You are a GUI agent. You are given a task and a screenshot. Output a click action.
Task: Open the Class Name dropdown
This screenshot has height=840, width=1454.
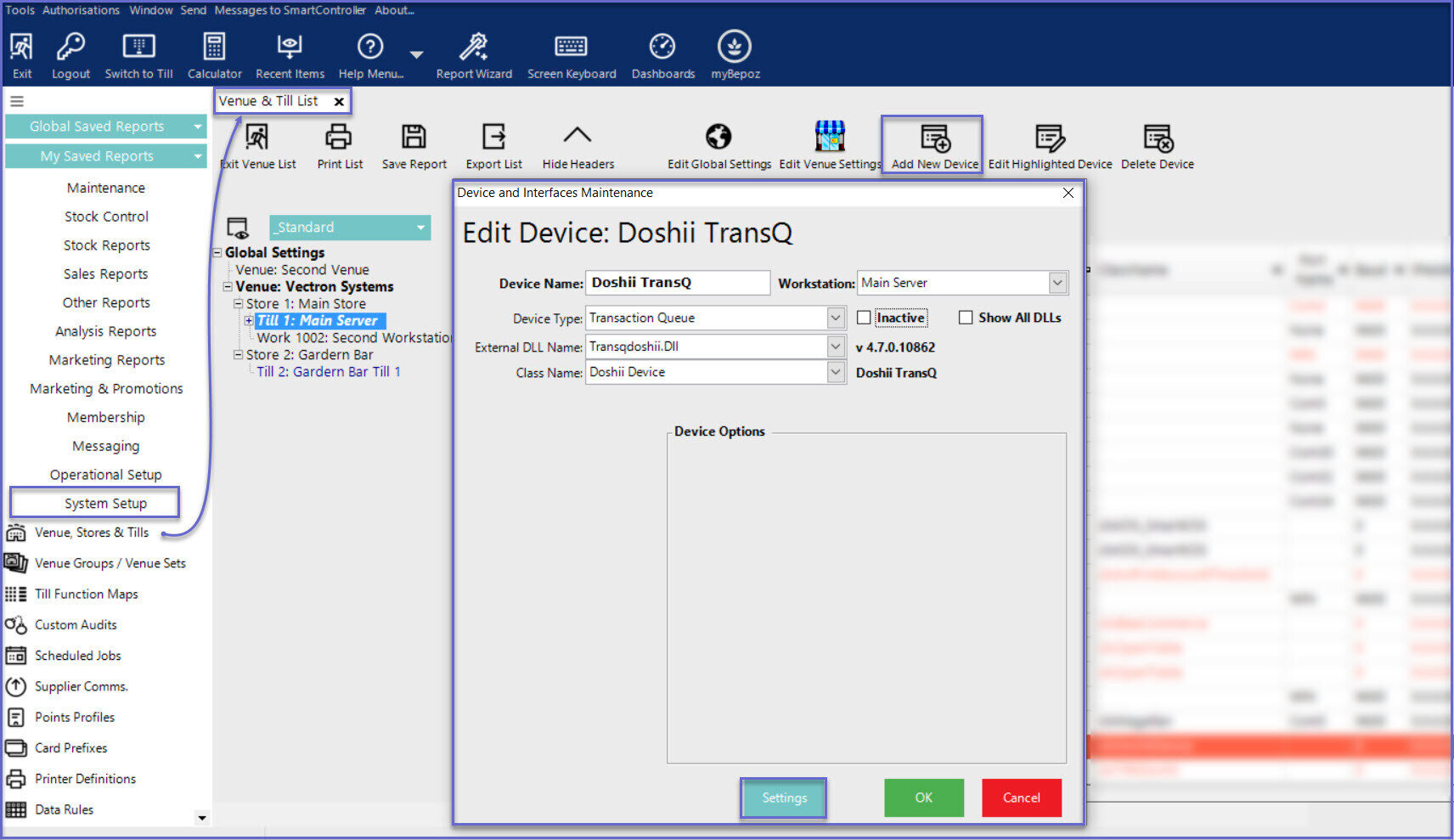836,372
